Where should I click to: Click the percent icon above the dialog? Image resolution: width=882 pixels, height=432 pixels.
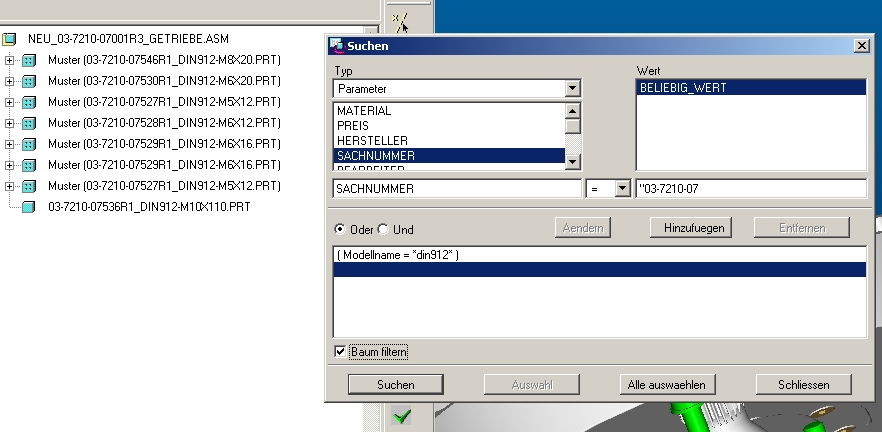point(399,23)
